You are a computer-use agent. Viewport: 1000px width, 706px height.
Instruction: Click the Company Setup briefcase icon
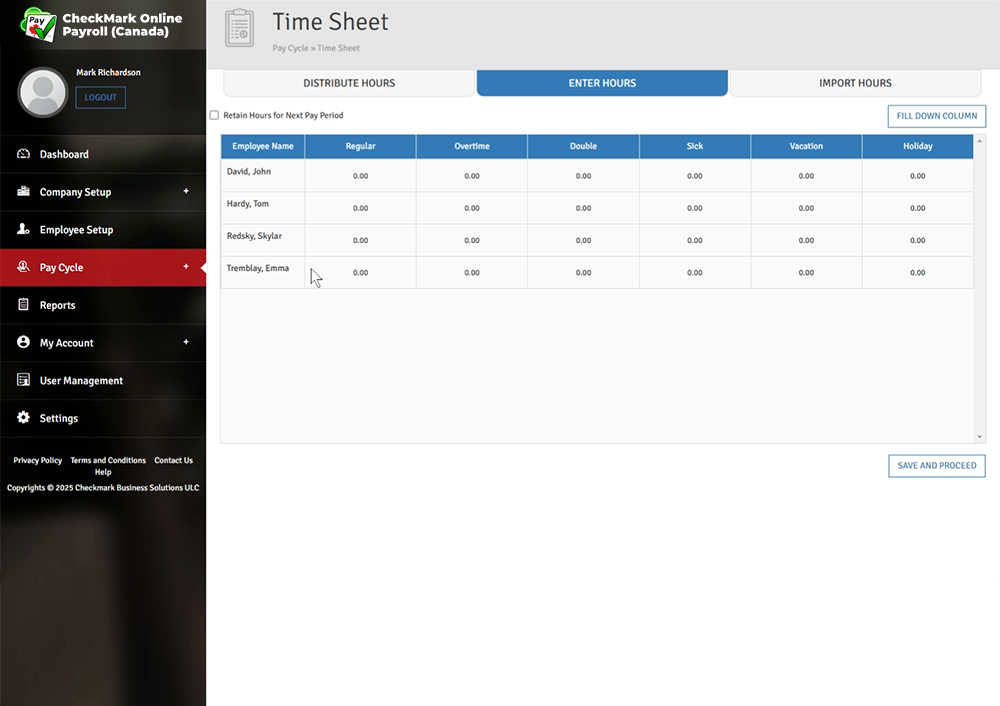click(23, 192)
